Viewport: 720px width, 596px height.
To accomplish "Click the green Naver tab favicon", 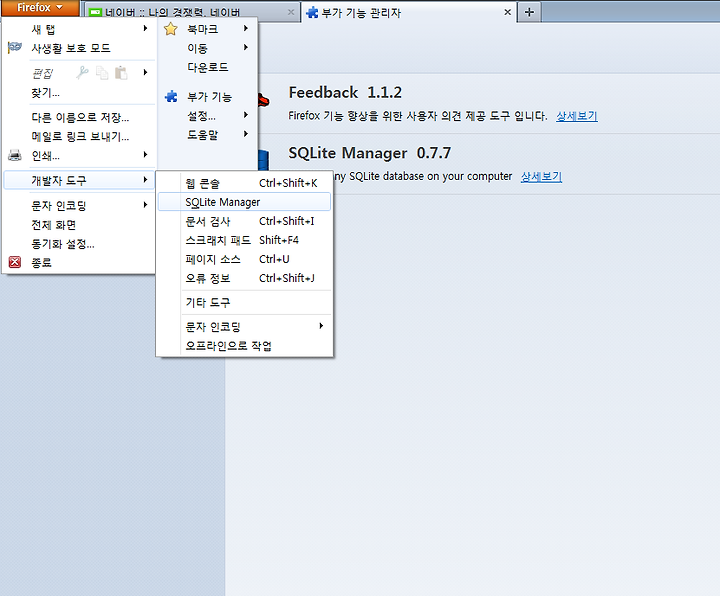I will [x=95, y=13].
